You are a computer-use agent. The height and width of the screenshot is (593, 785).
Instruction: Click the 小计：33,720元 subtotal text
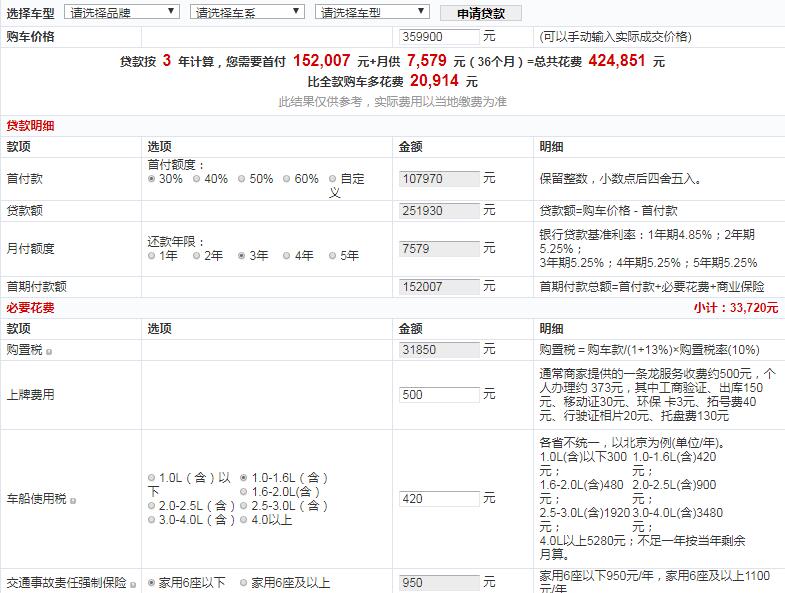point(736,308)
